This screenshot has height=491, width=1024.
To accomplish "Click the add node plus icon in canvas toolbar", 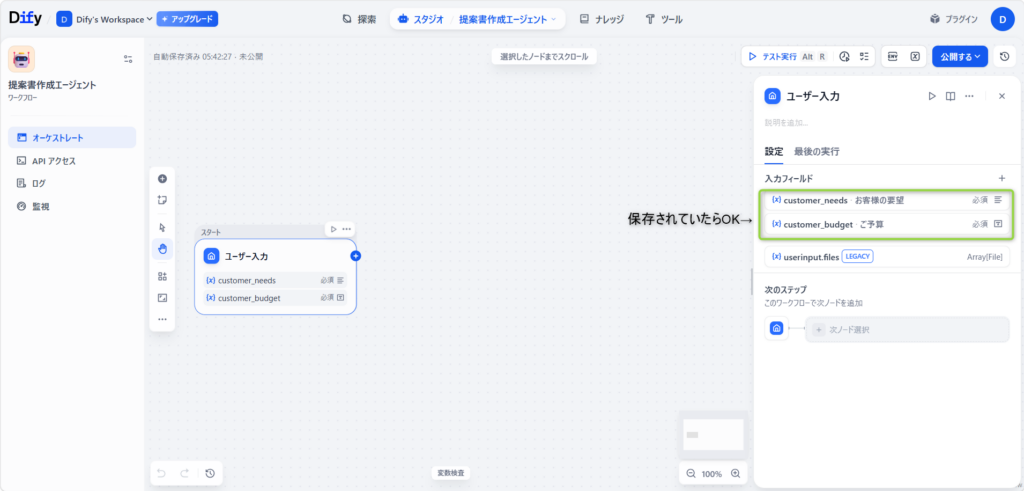I will pos(162,179).
